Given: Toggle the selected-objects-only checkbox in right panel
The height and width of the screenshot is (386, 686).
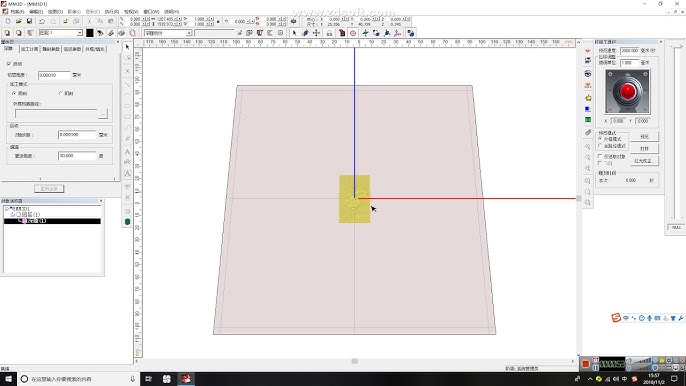Looking at the screenshot, I should point(600,156).
